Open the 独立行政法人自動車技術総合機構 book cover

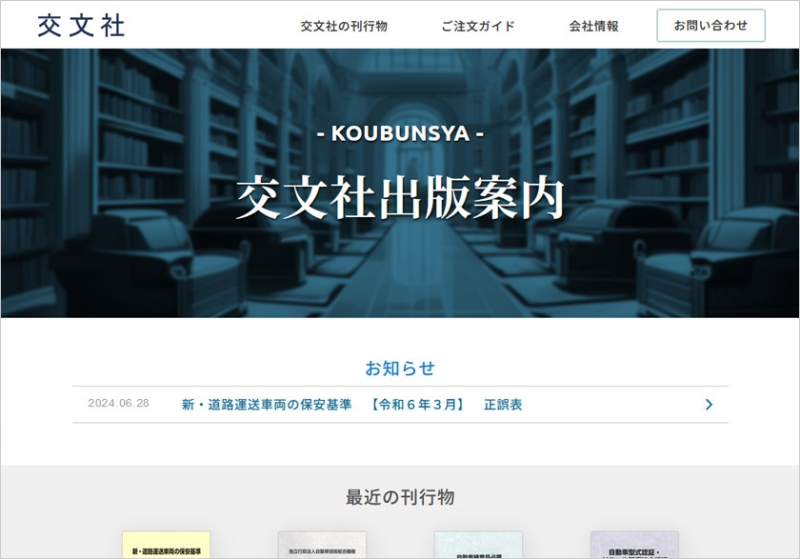tap(322, 545)
